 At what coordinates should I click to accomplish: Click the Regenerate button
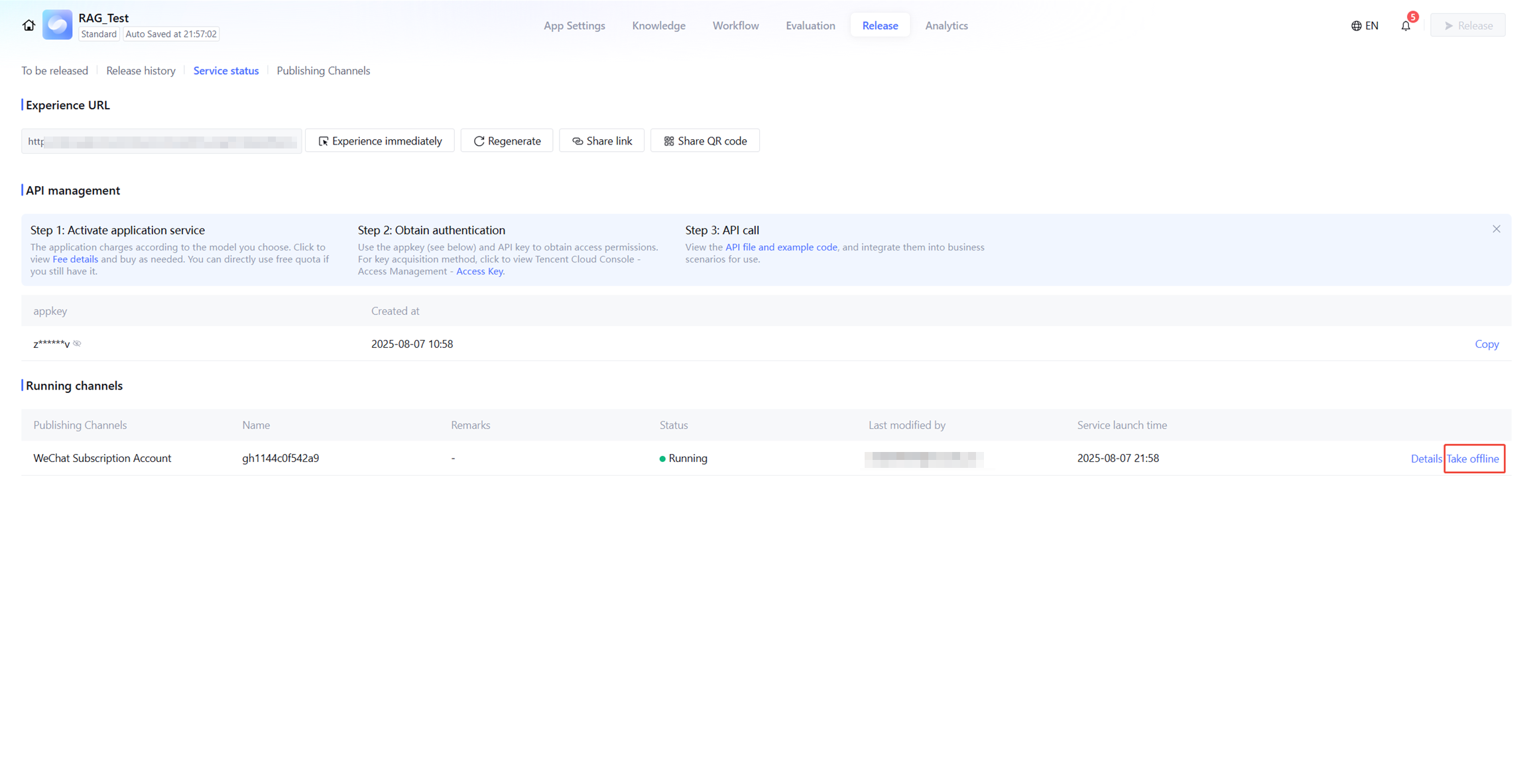(x=507, y=141)
